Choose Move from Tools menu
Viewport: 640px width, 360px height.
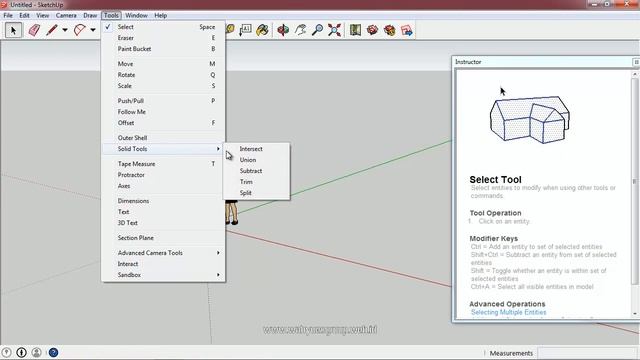point(163,64)
